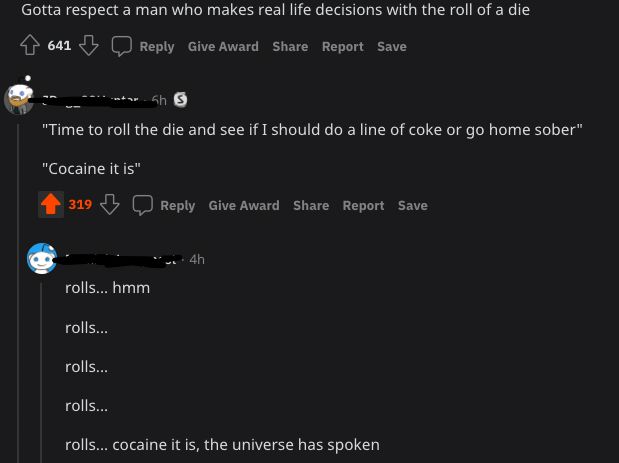Downvote the comment with 319 points

[110, 205]
